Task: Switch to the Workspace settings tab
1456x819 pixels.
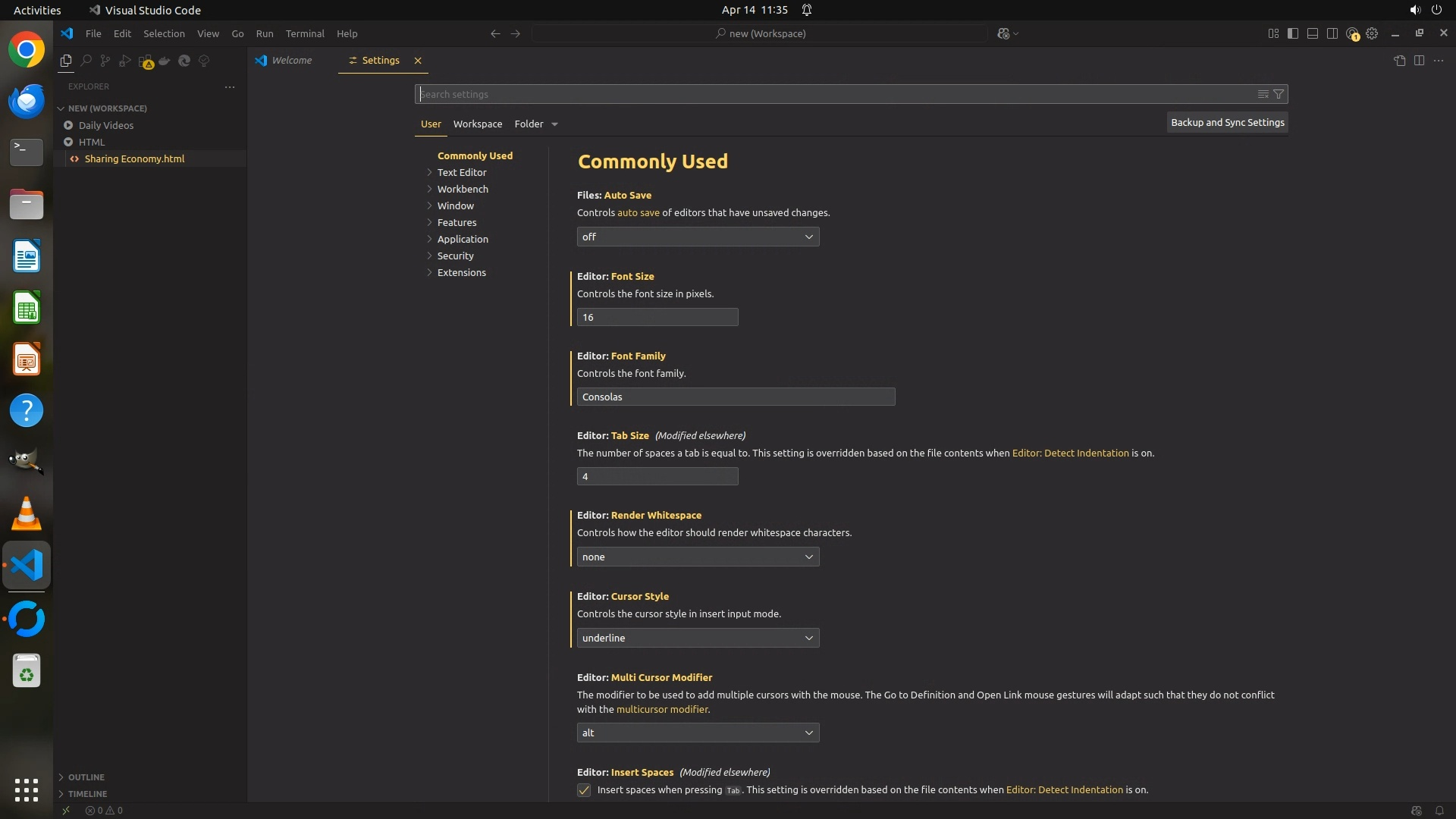Action: pyautogui.click(x=478, y=124)
